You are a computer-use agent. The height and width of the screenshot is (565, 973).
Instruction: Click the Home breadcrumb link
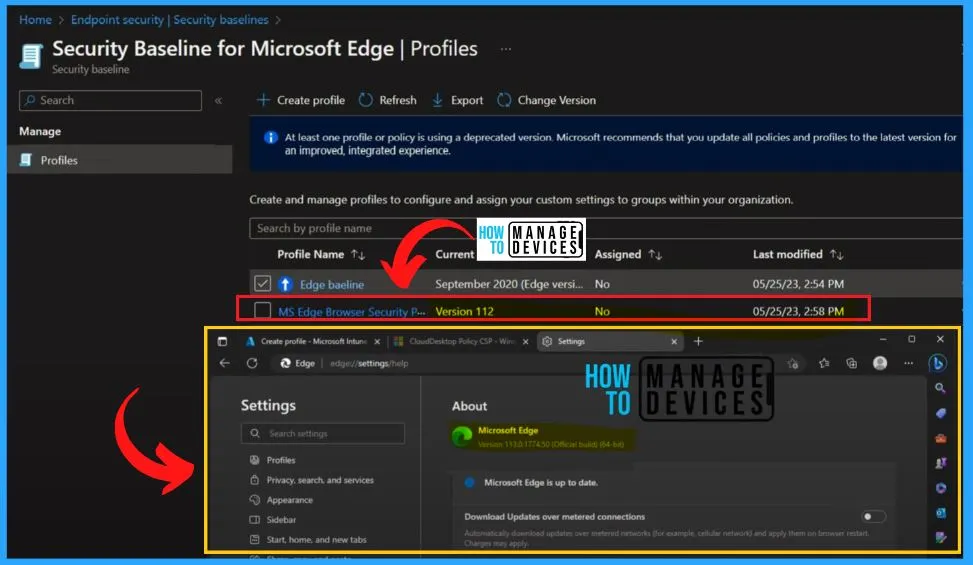[x=35, y=20]
